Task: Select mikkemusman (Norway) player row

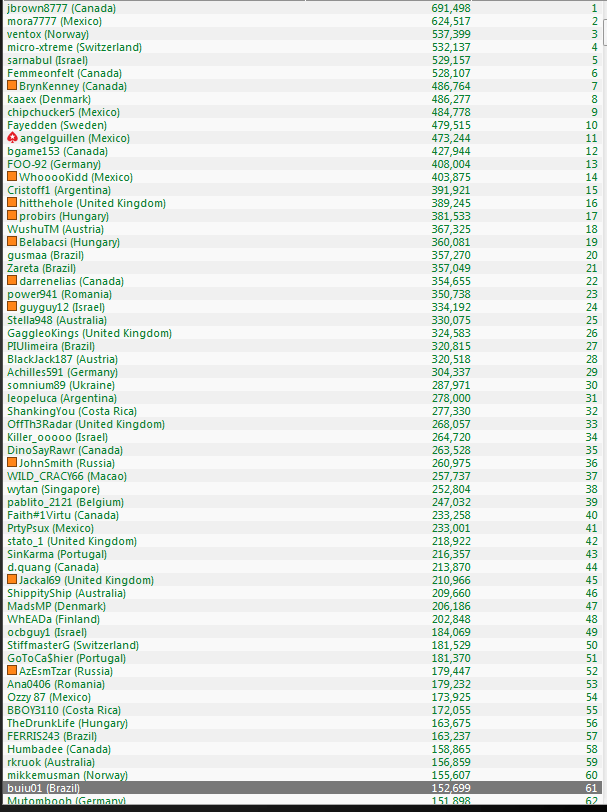Action: tap(302, 775)
